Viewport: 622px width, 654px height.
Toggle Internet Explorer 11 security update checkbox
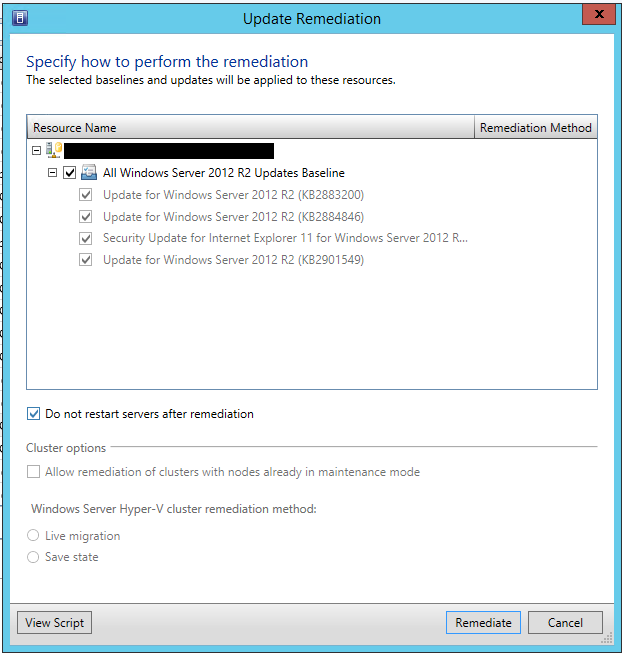(86, 239)
